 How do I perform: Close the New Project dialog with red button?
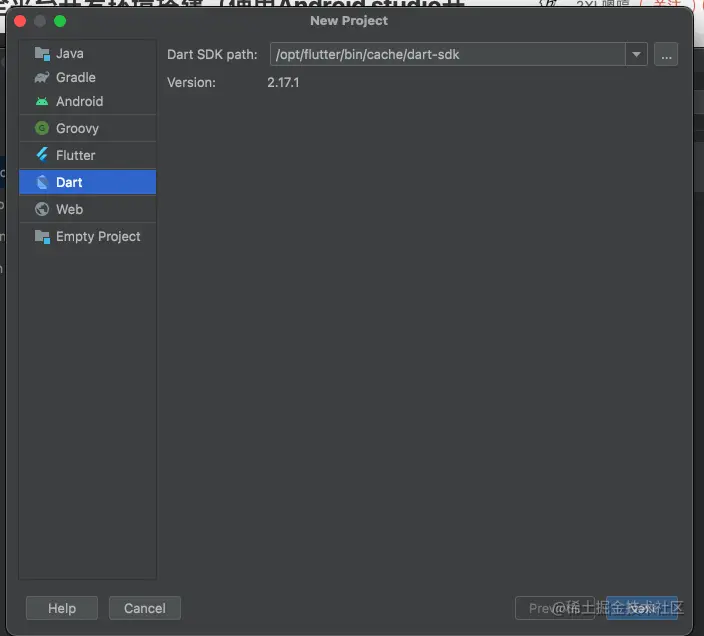point(20,21)
